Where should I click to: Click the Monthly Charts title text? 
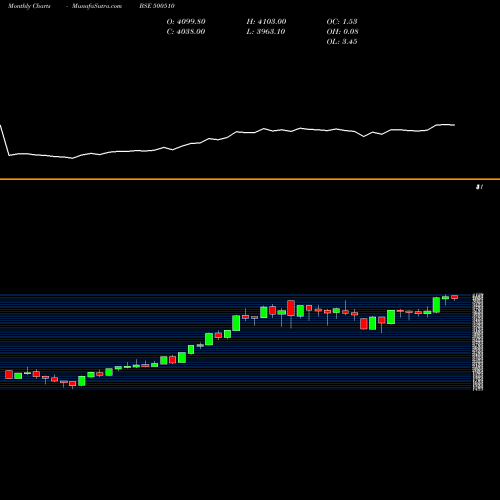pyautogui.click(x=29, y=6)
